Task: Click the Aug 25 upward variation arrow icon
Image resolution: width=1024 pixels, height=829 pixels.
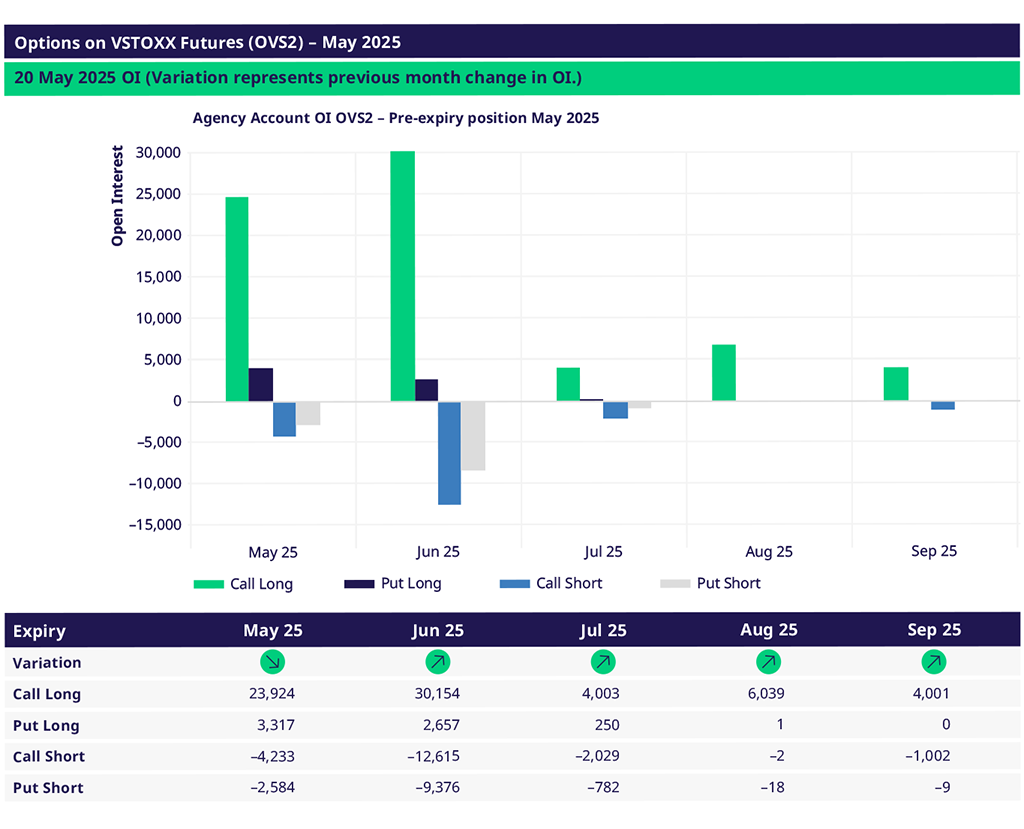Action: coord(768,662)
